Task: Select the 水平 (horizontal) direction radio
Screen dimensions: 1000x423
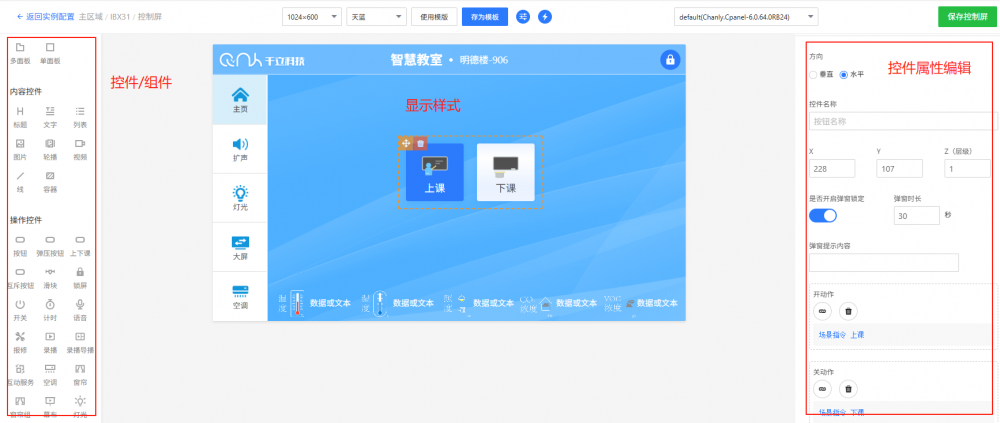Action: (x=844, y=75)
